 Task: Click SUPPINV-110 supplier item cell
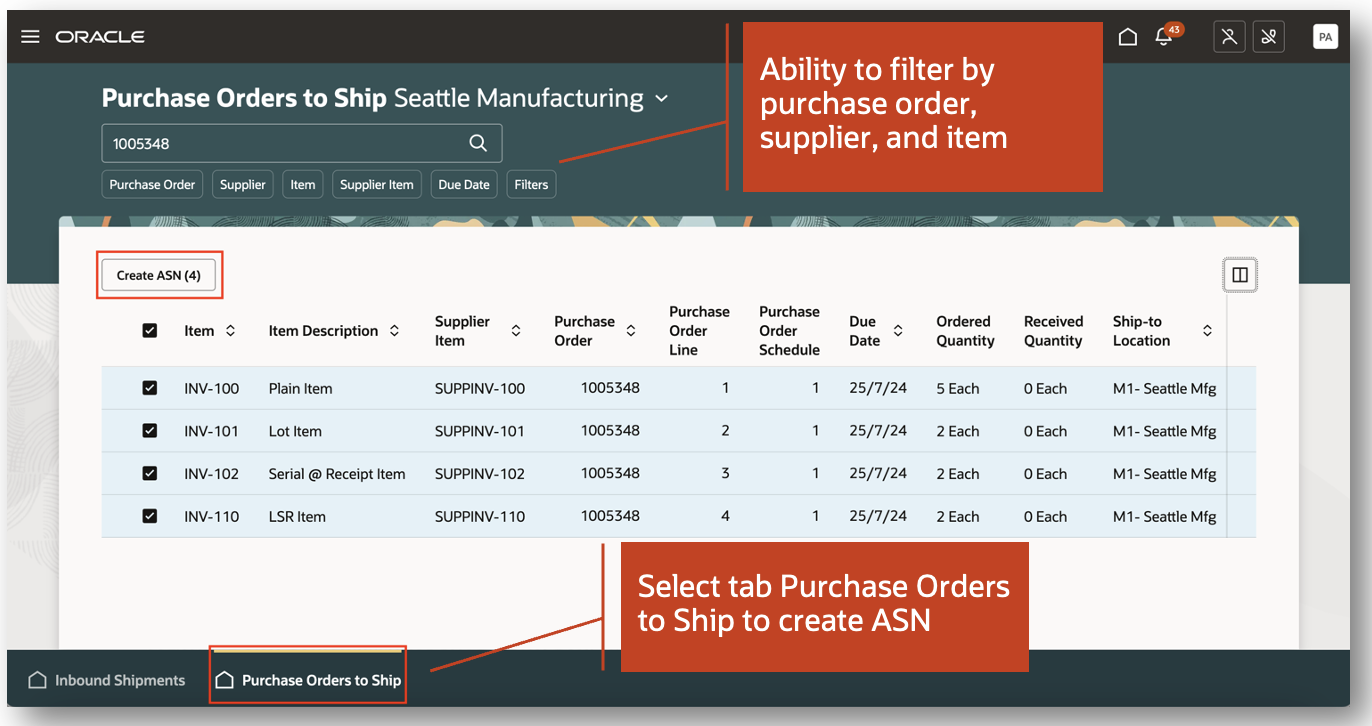[x=480, y=517]
